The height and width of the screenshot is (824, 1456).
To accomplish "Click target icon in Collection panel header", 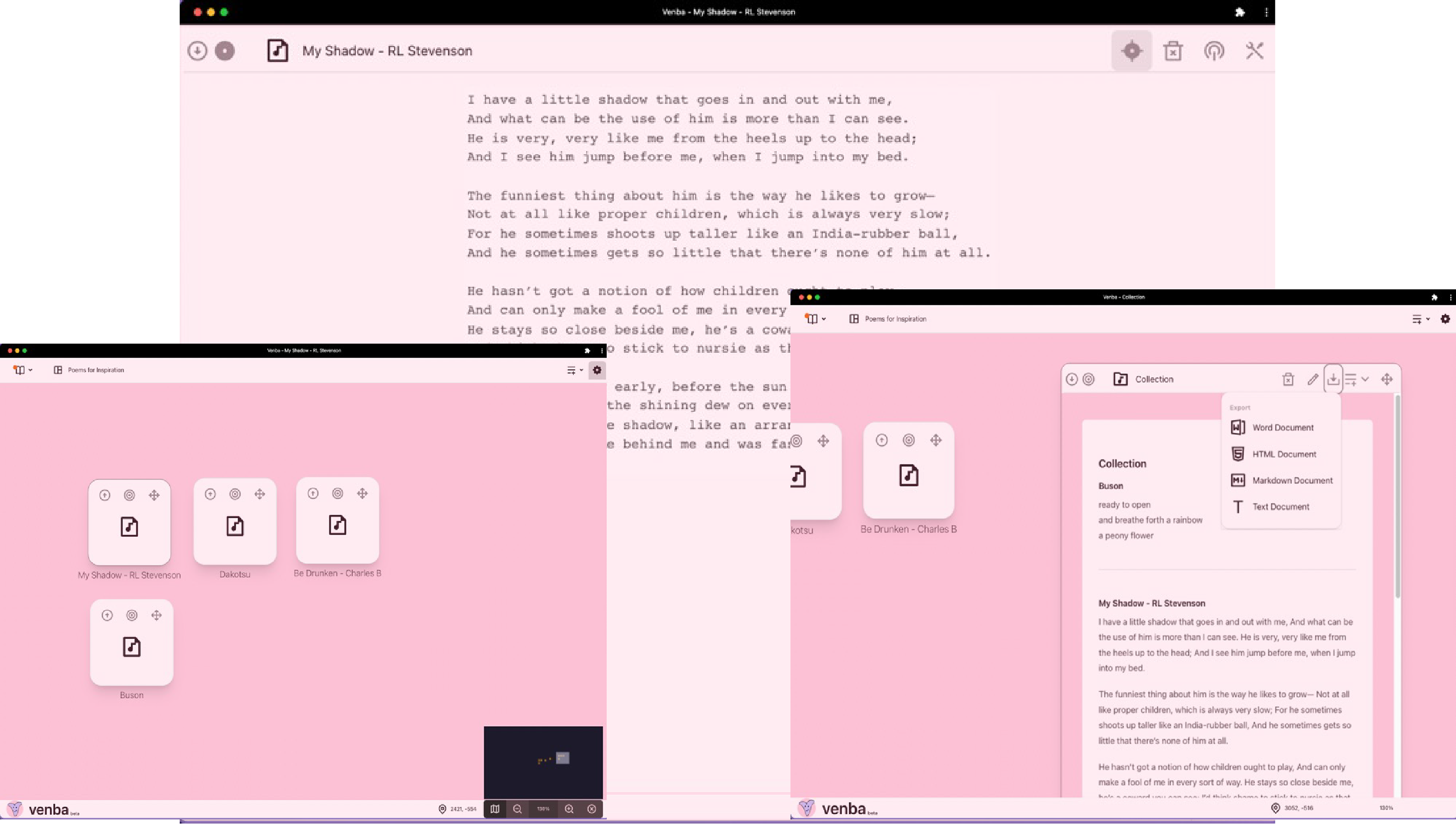I will pyautogui.click(x=1088, y=379).
